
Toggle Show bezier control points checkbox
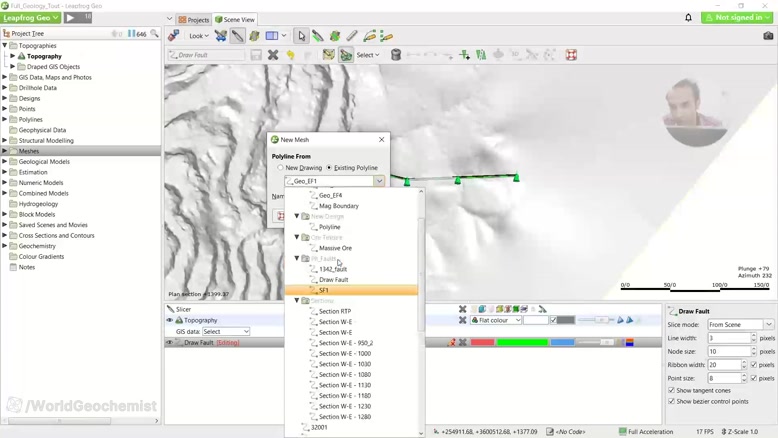click(671, 401)
